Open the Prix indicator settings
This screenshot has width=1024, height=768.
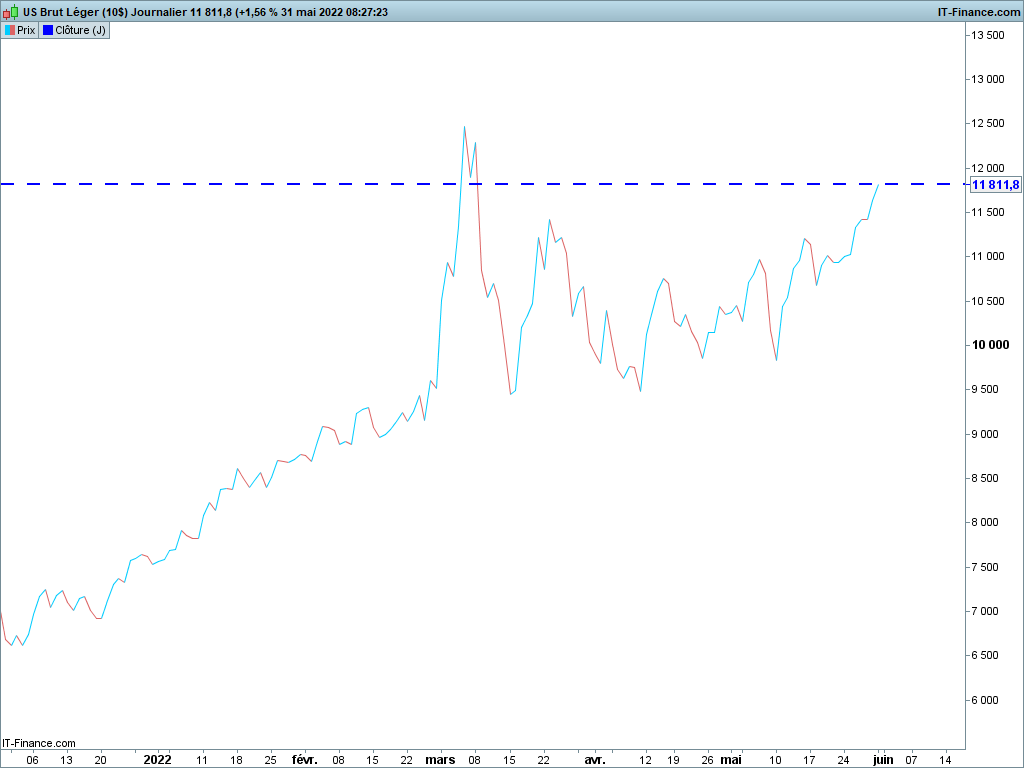pos(20,30)
